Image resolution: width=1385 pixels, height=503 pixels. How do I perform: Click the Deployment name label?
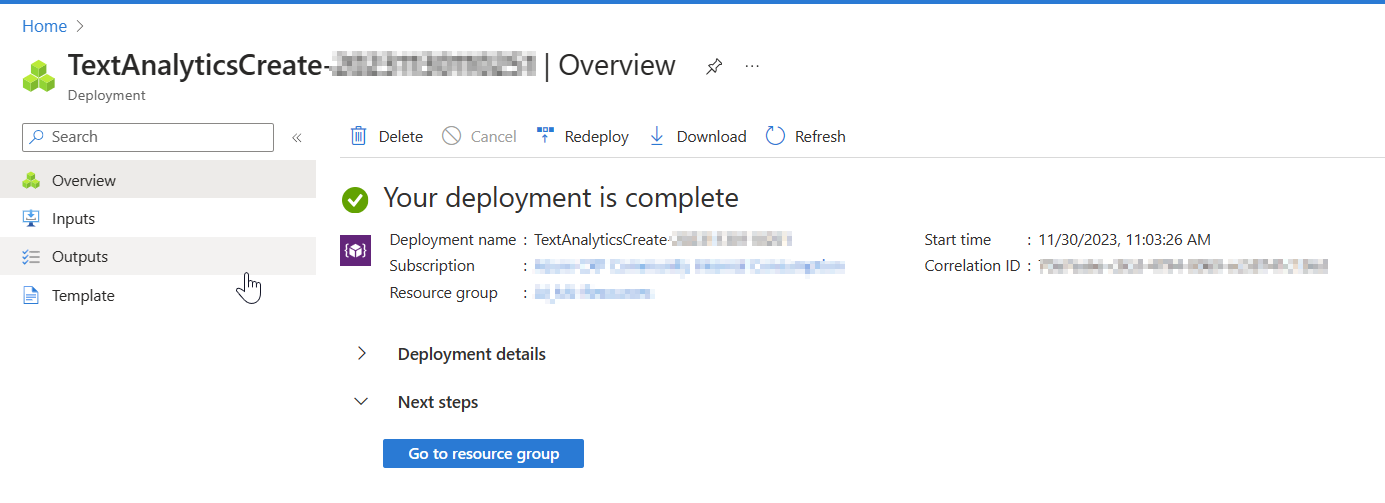coord(454,240)
